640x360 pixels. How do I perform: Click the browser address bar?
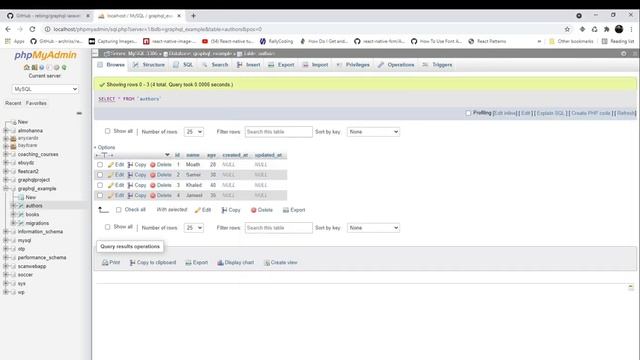coord(302,29)
